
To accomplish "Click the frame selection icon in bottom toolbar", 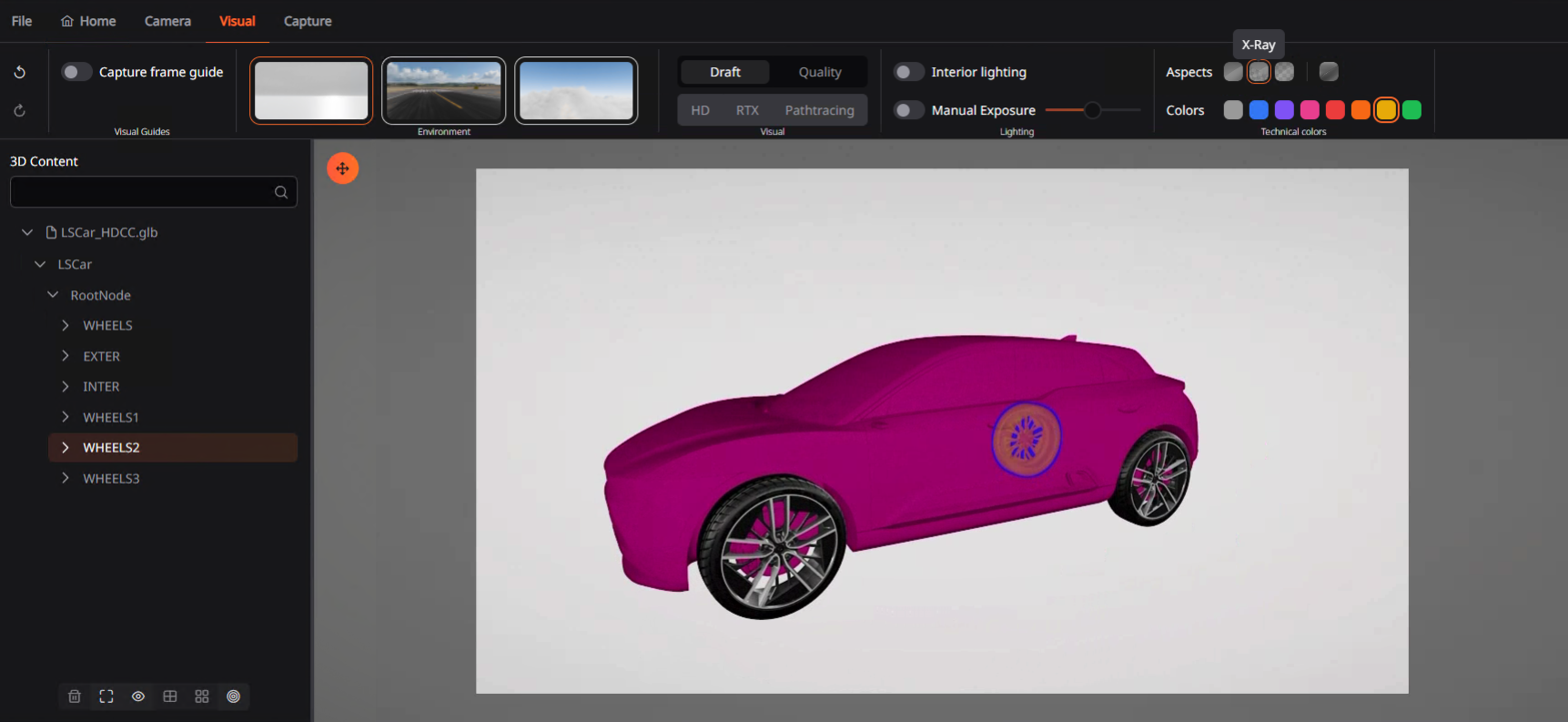I will pyautogui.click(x=106, y=697).
